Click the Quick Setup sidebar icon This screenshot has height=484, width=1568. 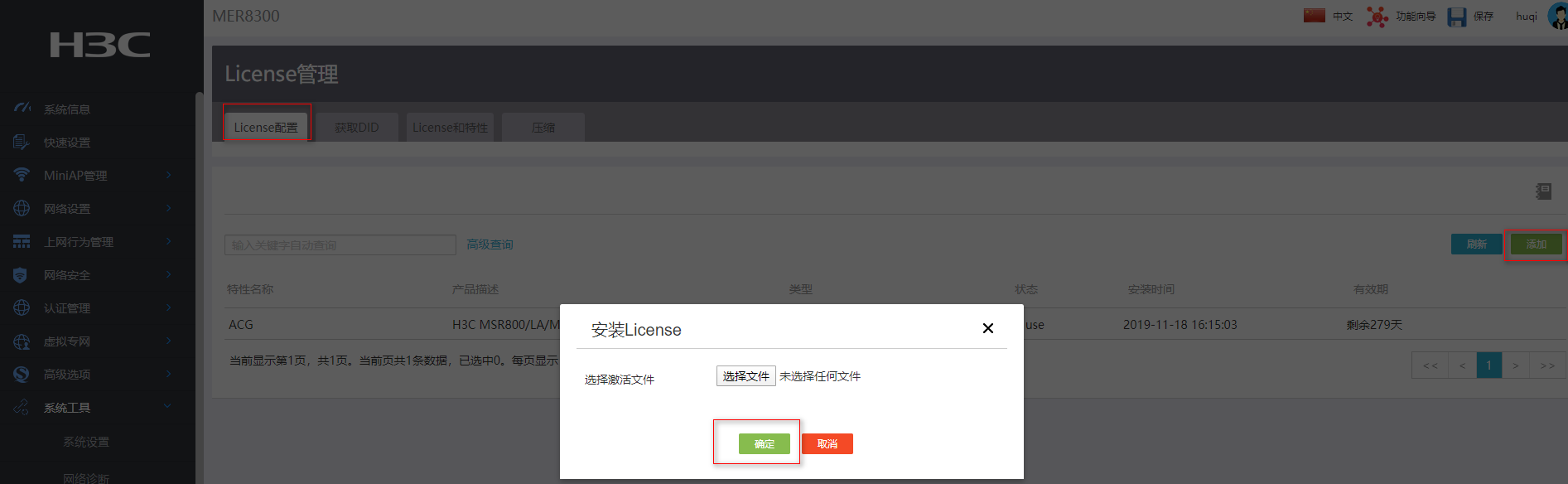(x=22, y=143)
